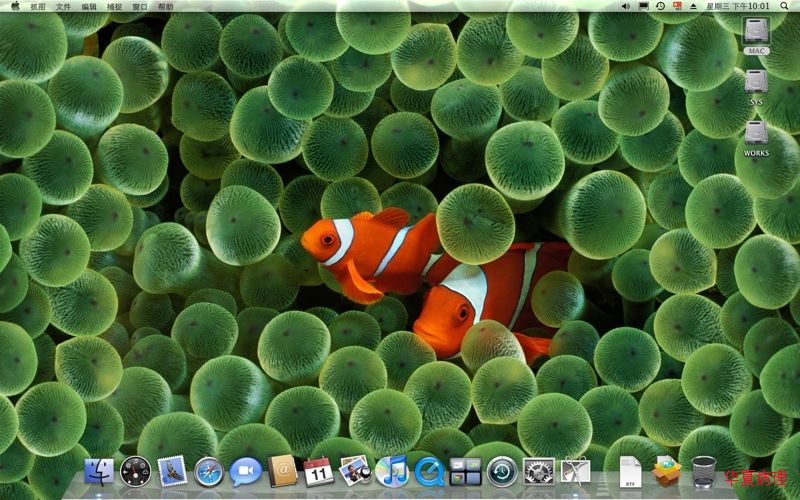
Task: Click the Grab scissors icon in Dock
Action: coord(576,470)
